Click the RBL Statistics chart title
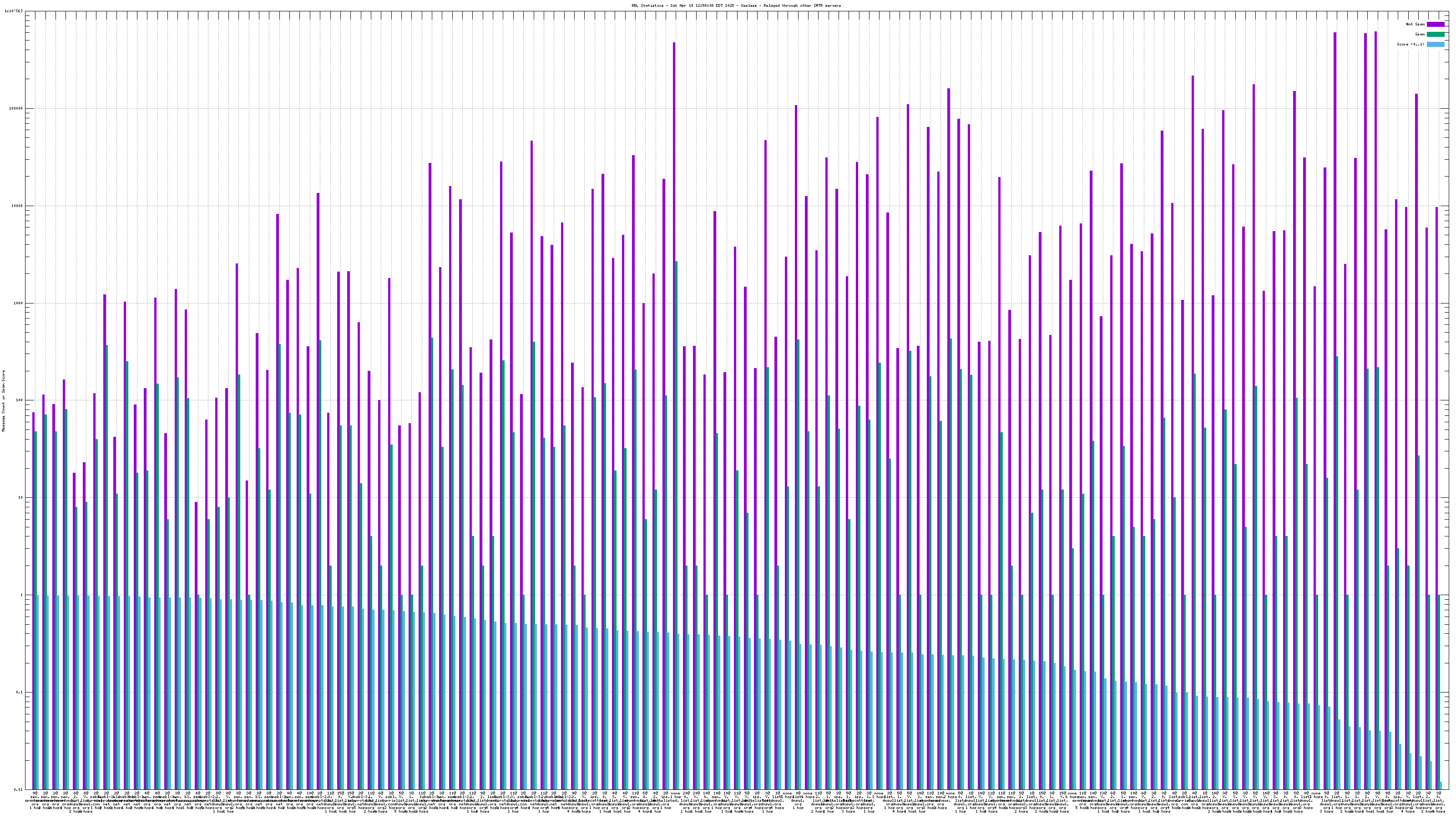1456x819 pixels. coord(736,5)
